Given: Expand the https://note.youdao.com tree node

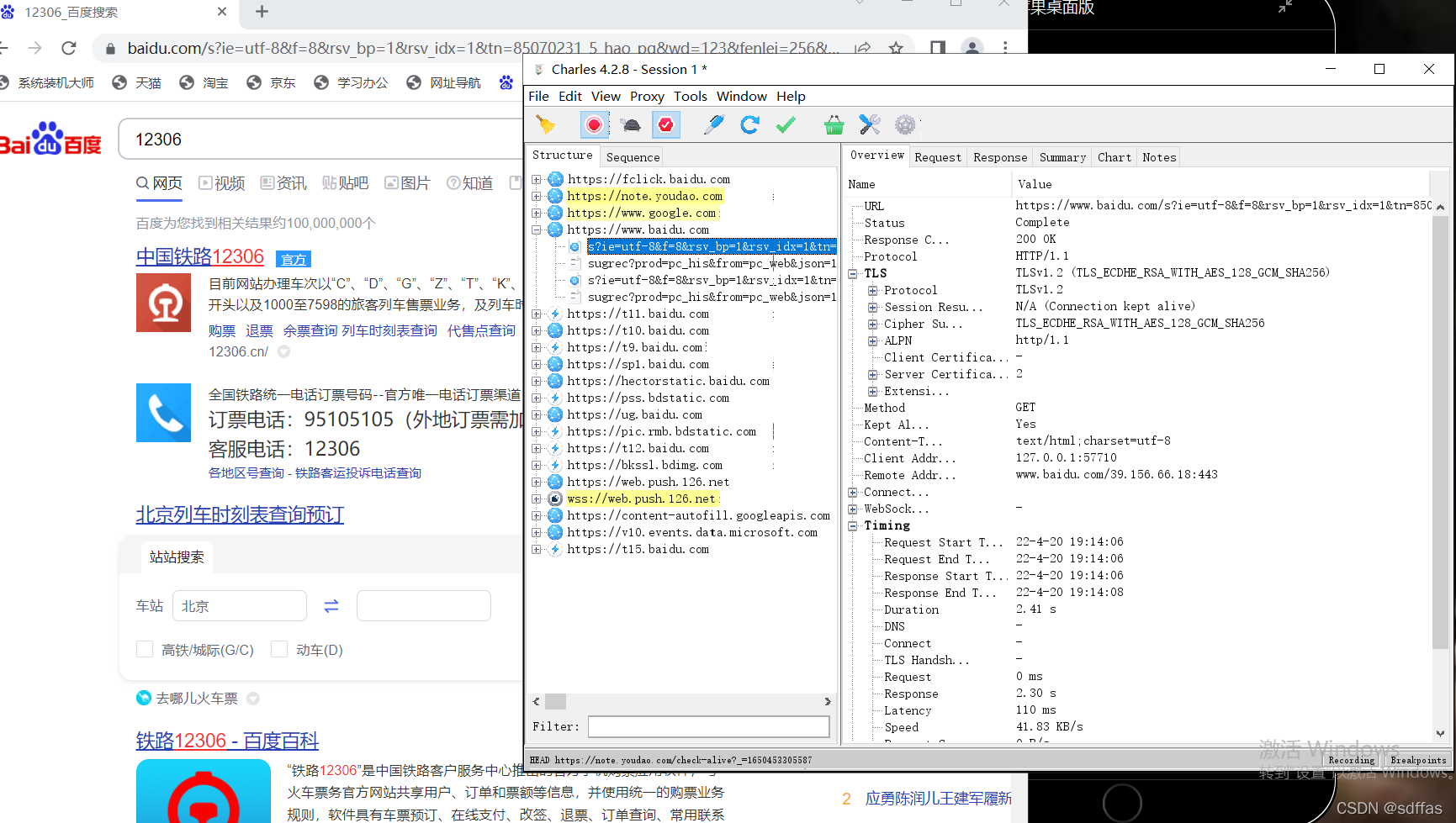Looking at the screenshot, I should coord(536,196).
